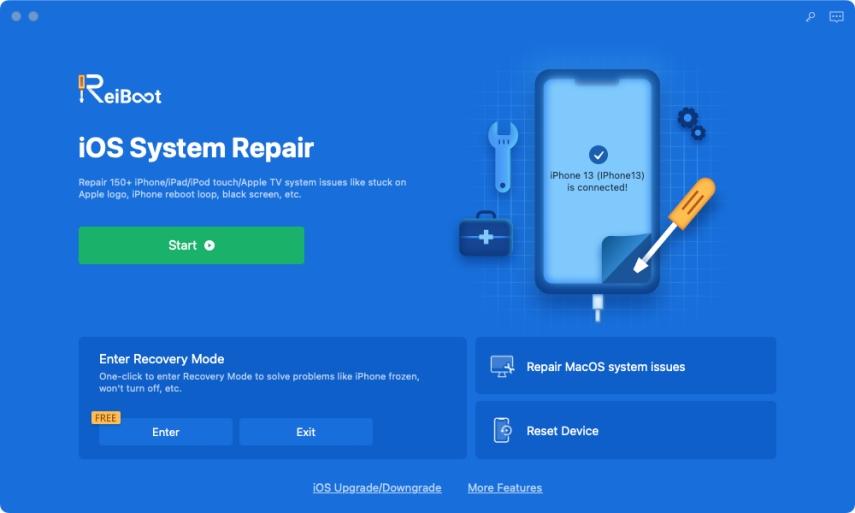Click the orange screwdriver icon
Image resolution: width=855 pixels, height=513 pixels.
[679, 222]
